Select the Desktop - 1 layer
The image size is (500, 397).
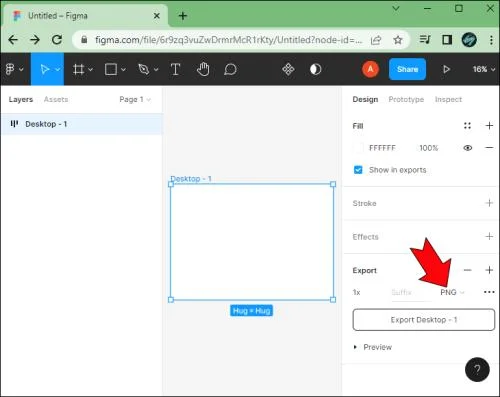point(82,124)
